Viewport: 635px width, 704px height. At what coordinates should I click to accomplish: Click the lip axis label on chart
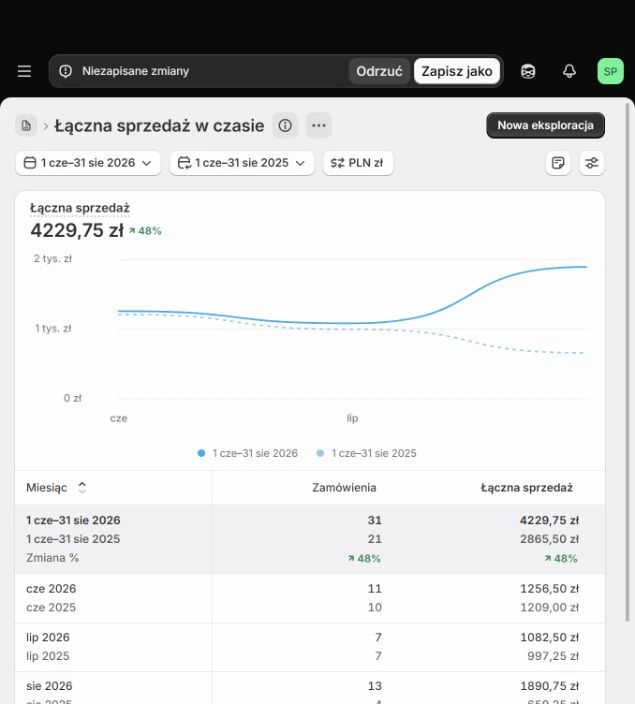352,418
